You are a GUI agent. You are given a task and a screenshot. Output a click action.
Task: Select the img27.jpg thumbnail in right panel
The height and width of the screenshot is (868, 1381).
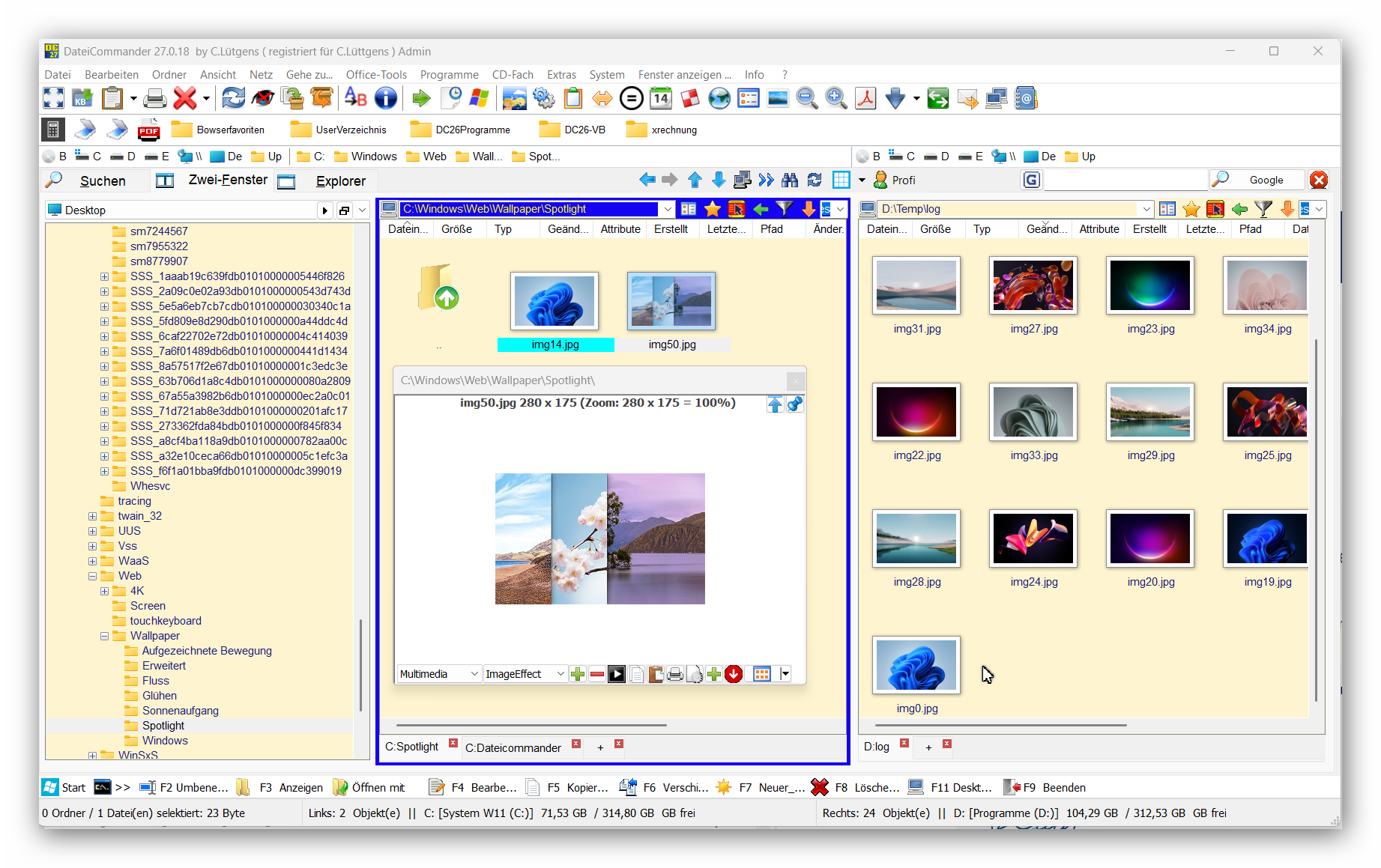click(x=1033, y=286)
